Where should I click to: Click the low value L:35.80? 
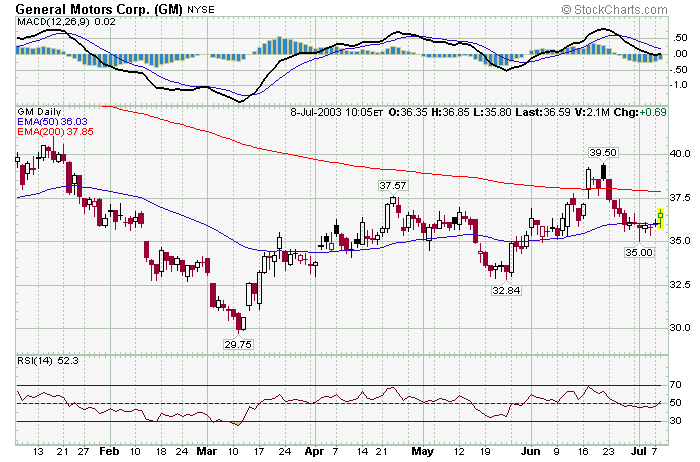492,112
